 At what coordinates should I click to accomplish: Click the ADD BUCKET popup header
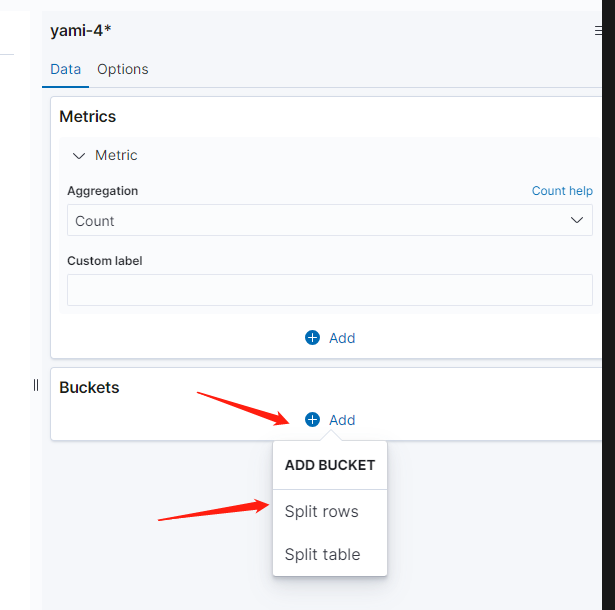click(330, 465)
